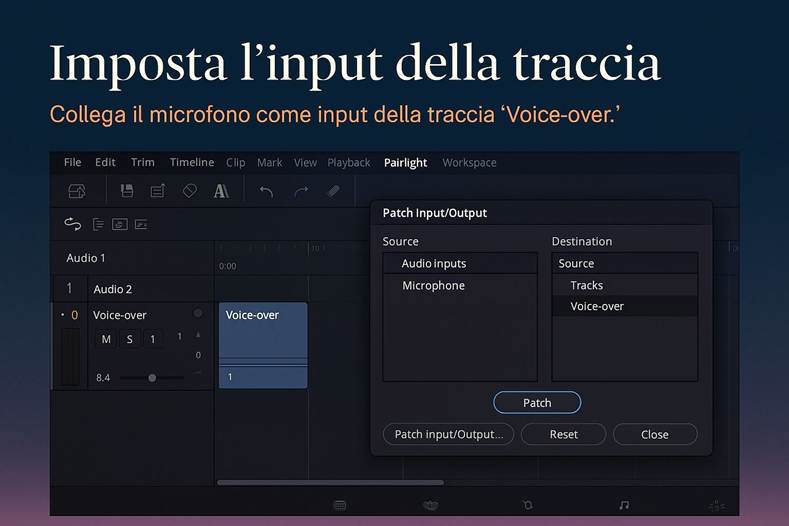Screen dimensions: 789x526
Task: Click the orange 0 track number
Action: (74, 315)
